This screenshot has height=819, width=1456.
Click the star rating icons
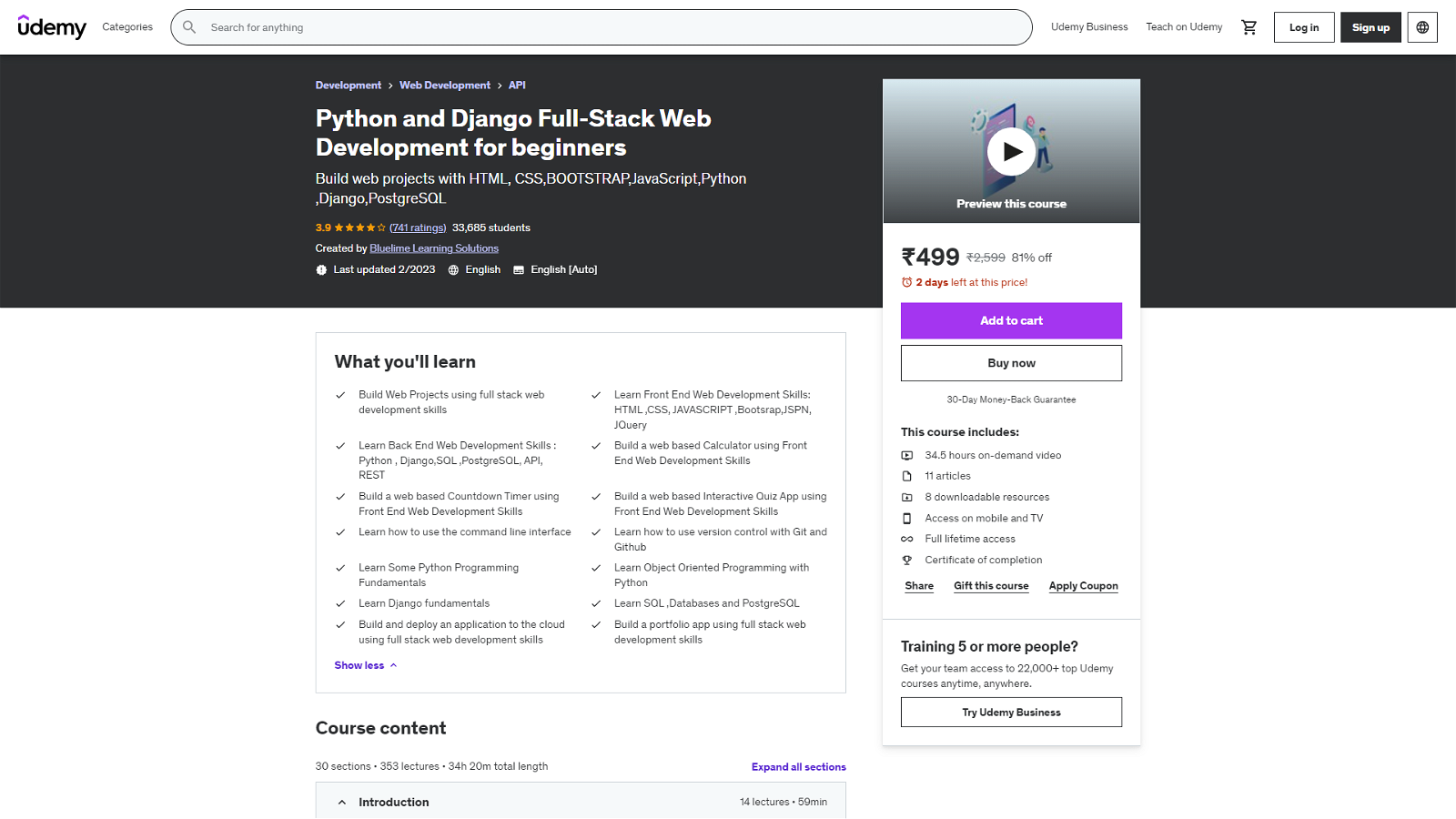(x=360, y=228)
